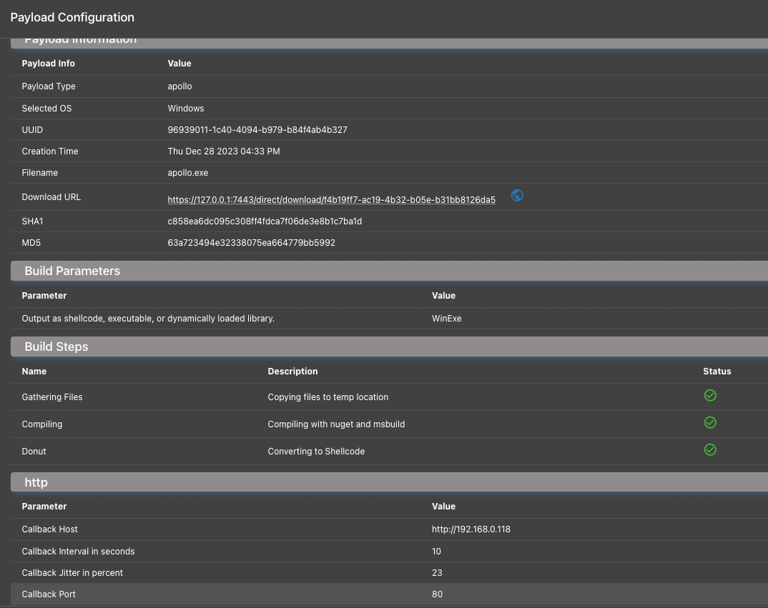This screenshot has height=608, width=768.
Task: Click the Creation Time value
Action: [224, 151]
